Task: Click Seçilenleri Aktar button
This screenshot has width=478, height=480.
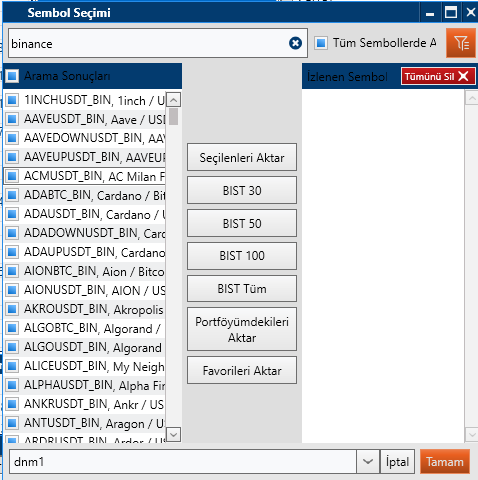Action: point(242,157)
